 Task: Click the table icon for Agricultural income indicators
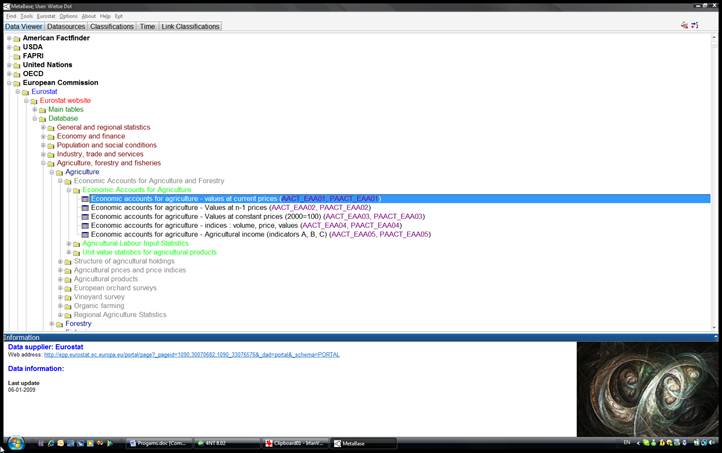85,234
